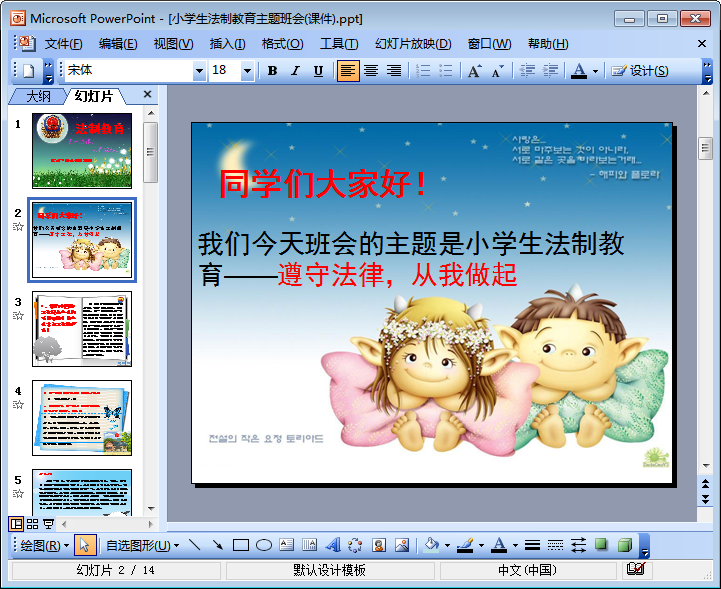Toggle Italic formatting
The height and width of the screenshot is (589, 721).
(295, 71)
